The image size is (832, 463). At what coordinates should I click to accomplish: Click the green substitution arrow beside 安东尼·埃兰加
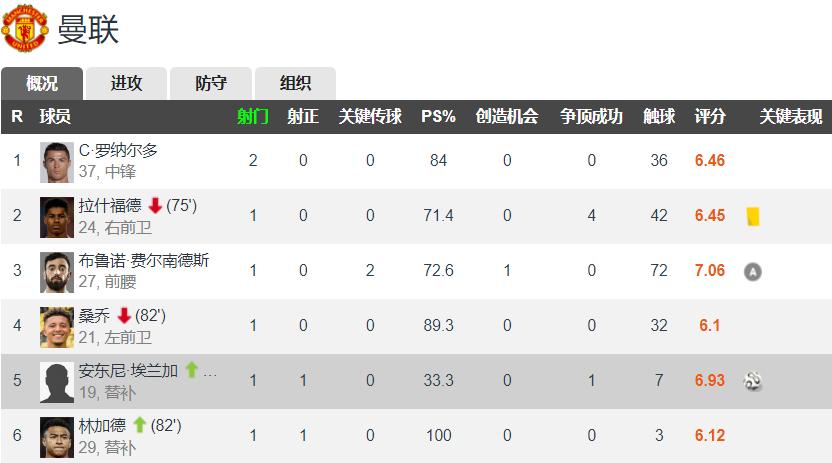point(191,371)
